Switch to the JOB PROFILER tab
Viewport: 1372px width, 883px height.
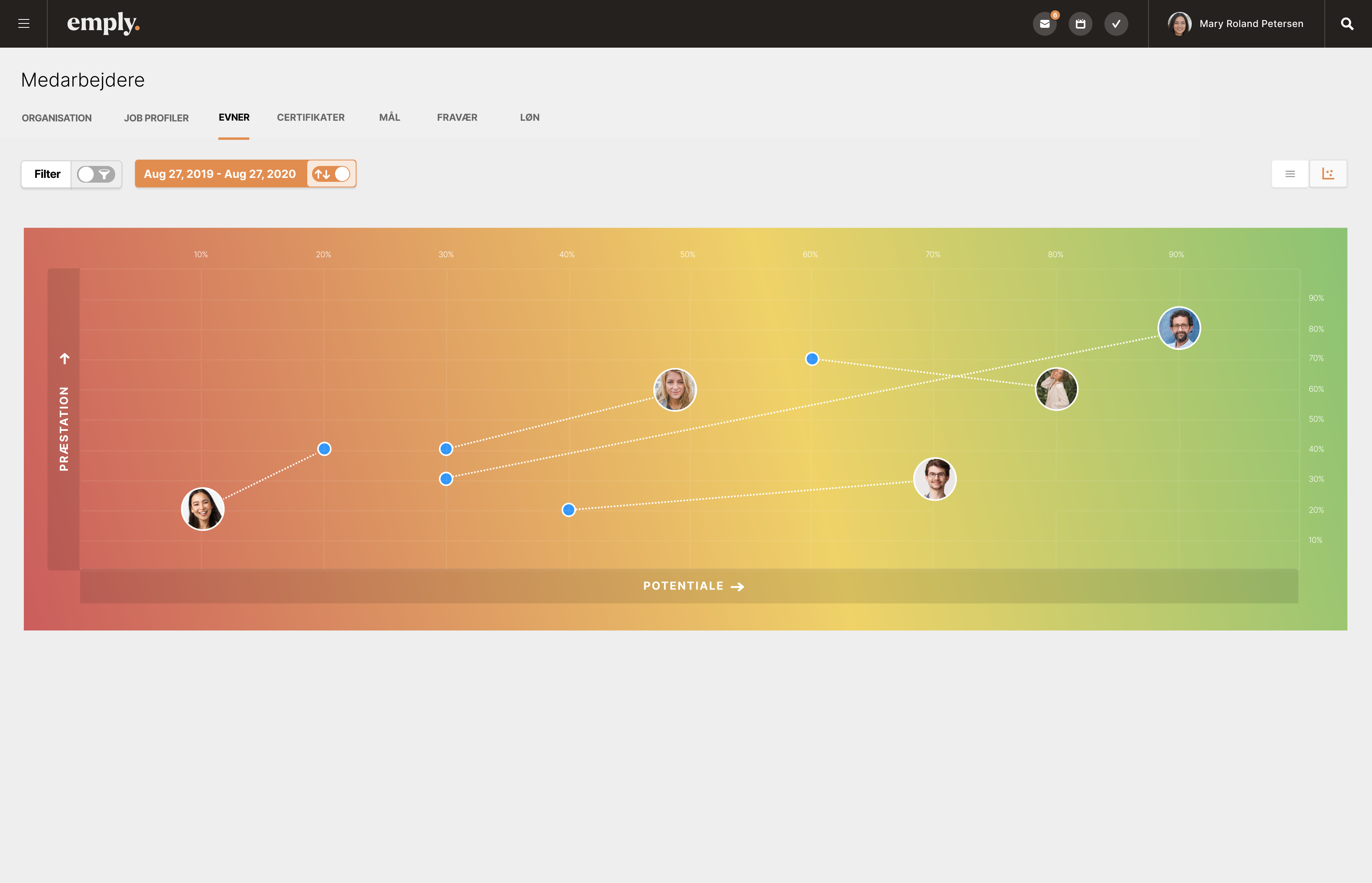tap(156, 118)
